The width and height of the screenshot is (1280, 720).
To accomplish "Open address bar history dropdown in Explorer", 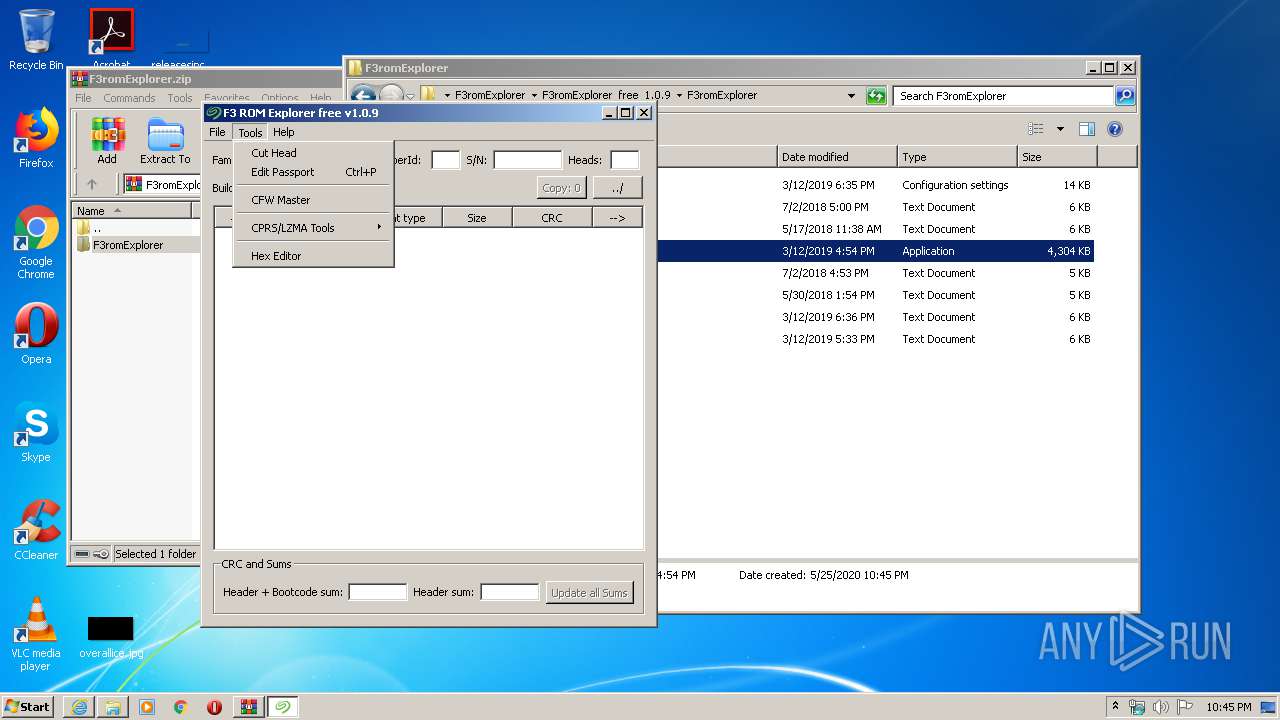I will (851, 96).
